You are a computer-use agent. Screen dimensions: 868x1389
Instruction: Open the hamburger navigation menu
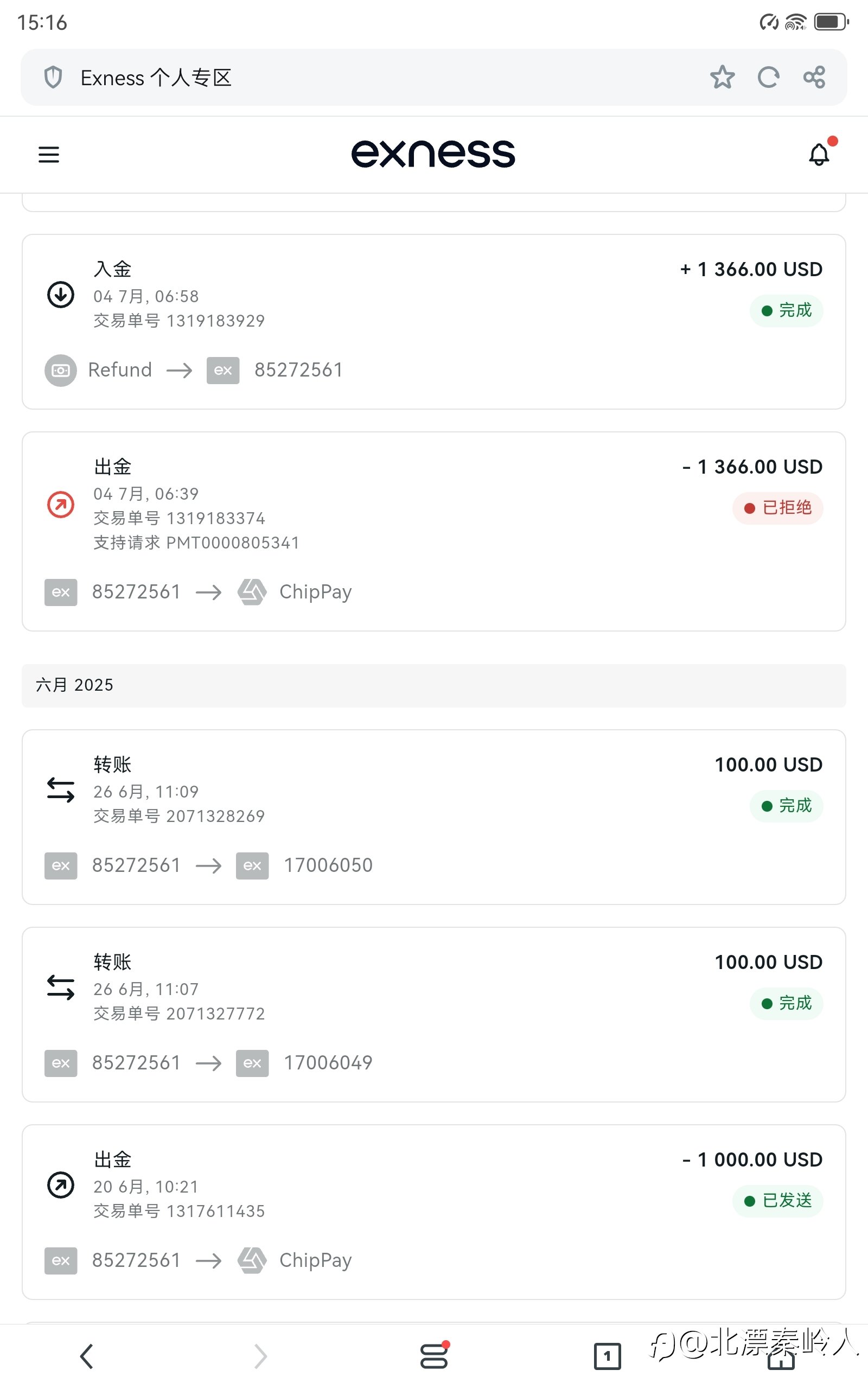click(49, 155)
